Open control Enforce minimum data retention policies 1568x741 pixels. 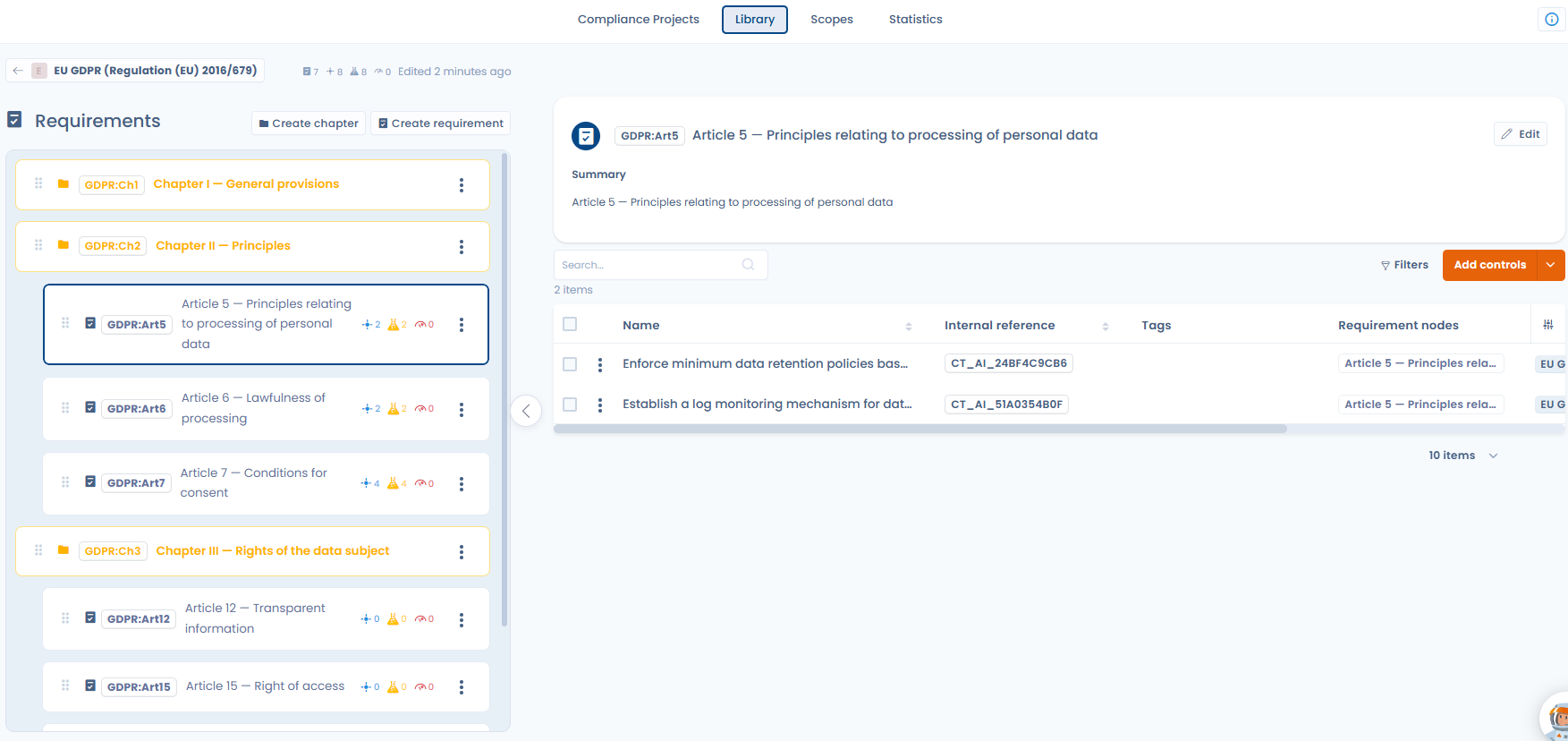766,363
